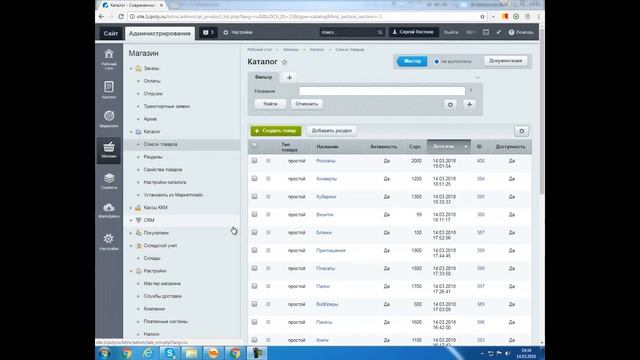Open Skype from the taskbar

click(x=169, y=353)
